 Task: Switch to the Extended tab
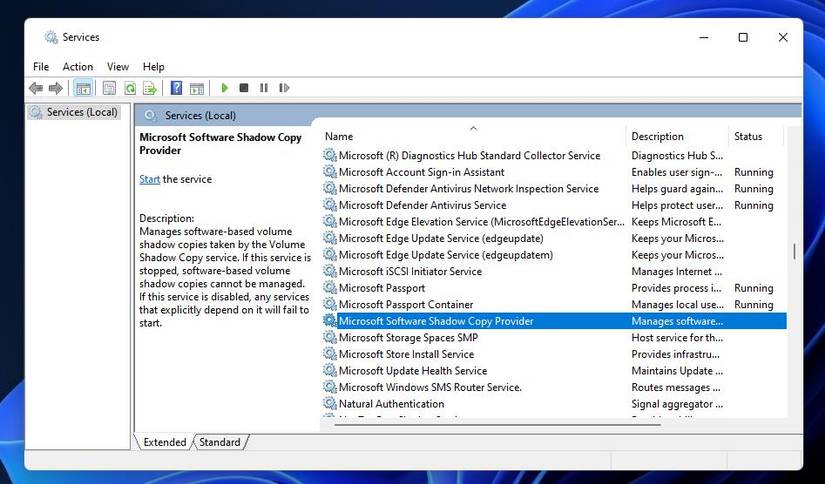click(x=165, y=442)
